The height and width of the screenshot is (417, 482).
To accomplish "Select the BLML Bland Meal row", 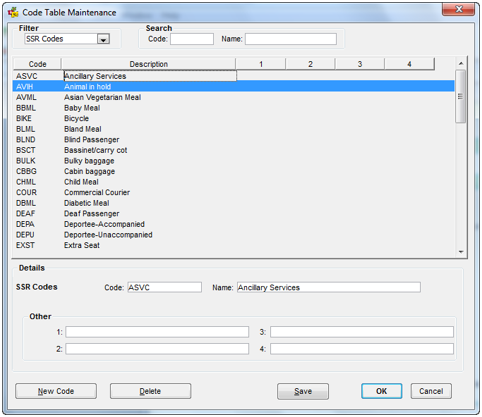I will click(x=234, y=129).
